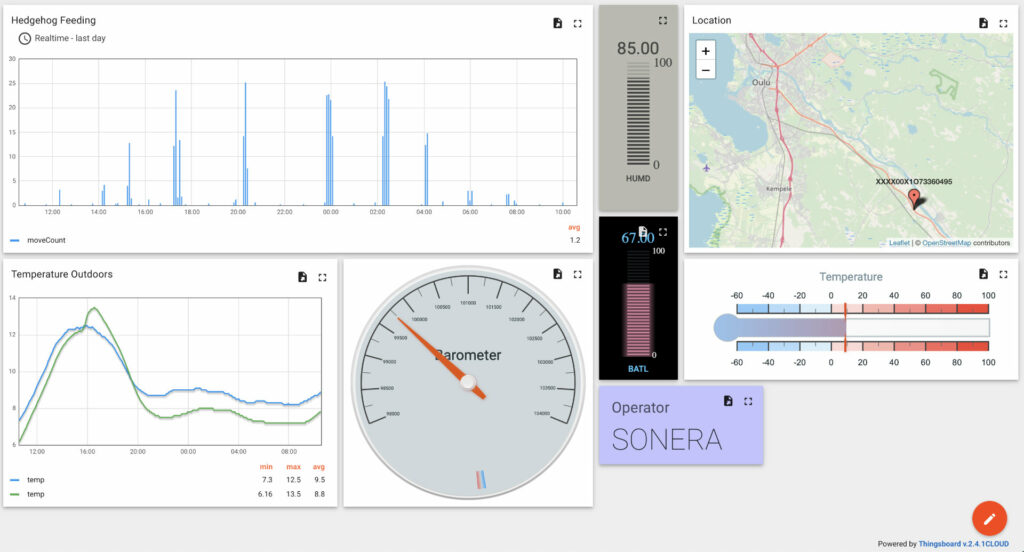Export Temperature Outdoors widget data

tap(302, 277)
